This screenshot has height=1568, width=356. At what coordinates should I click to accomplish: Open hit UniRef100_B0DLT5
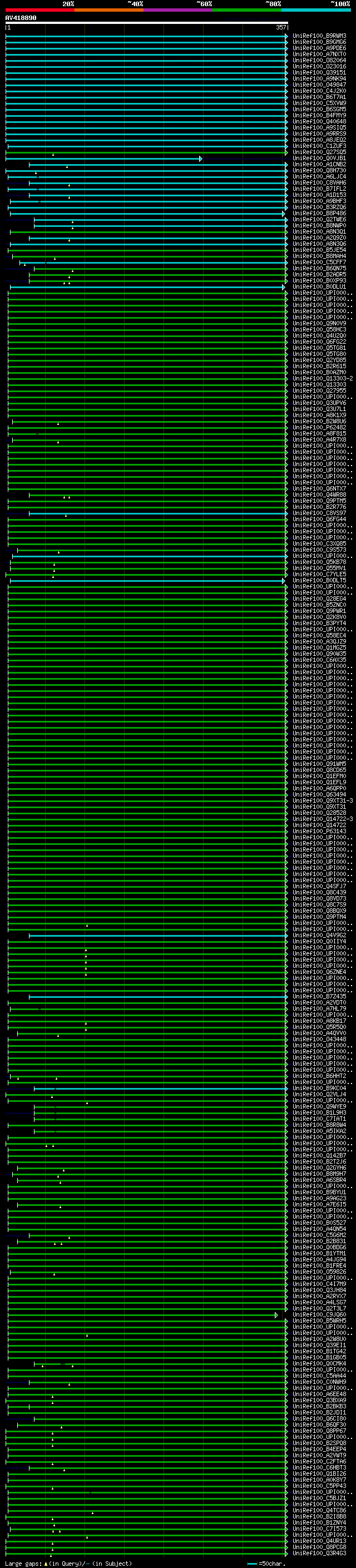click(319, 580)
